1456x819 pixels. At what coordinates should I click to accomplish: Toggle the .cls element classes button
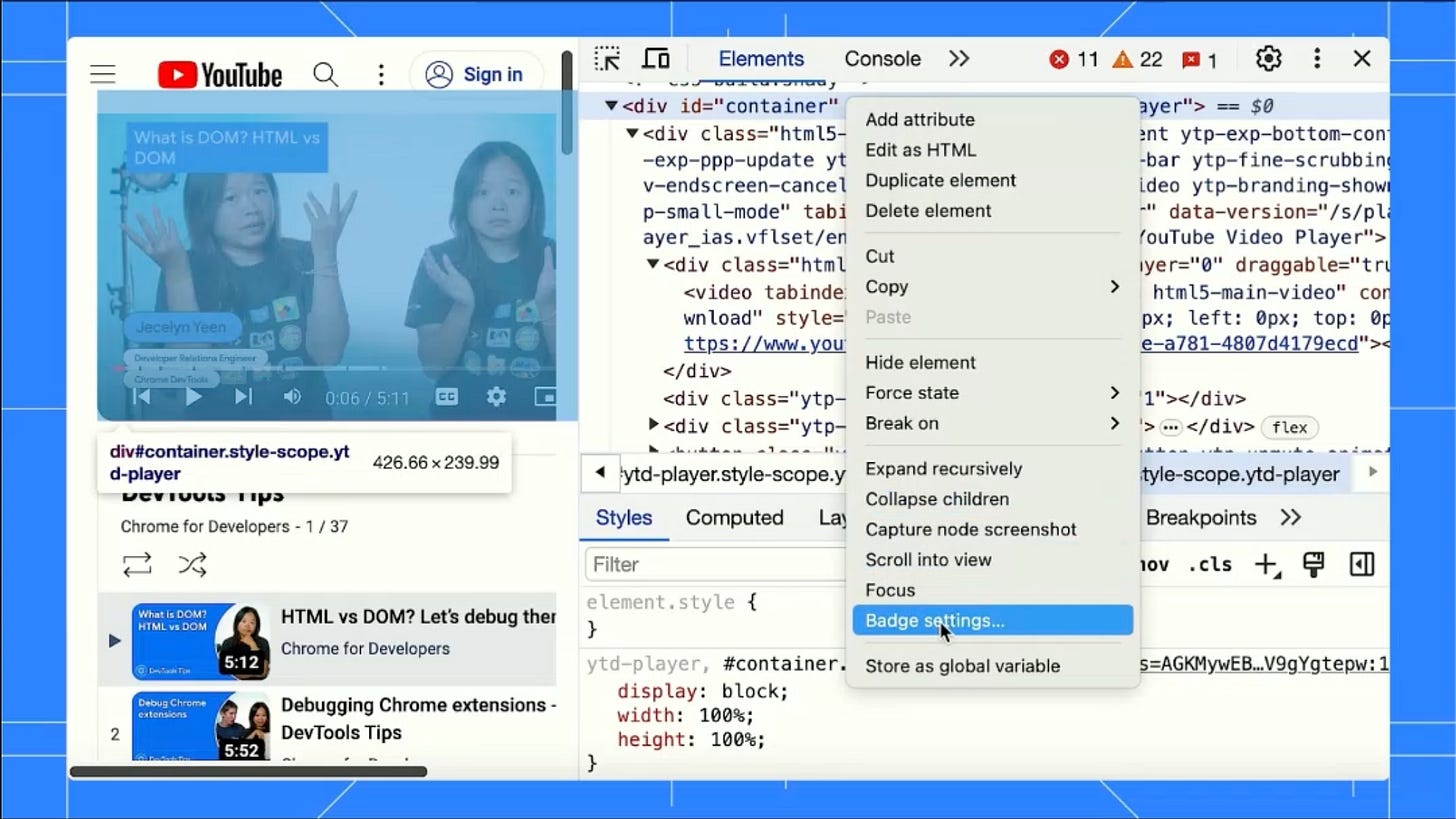pyautogui.click(x=1210, y=564)
